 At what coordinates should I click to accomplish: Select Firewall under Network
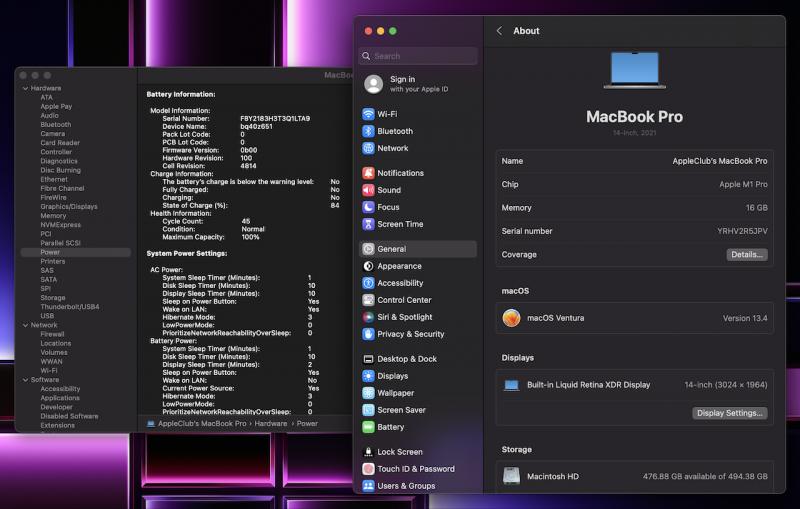pyautogui.click(x=52, y=334)
